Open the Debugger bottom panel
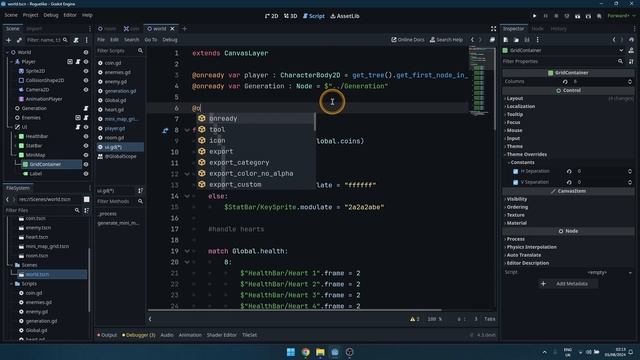This screenshot has width=640, height=360. 138,335
